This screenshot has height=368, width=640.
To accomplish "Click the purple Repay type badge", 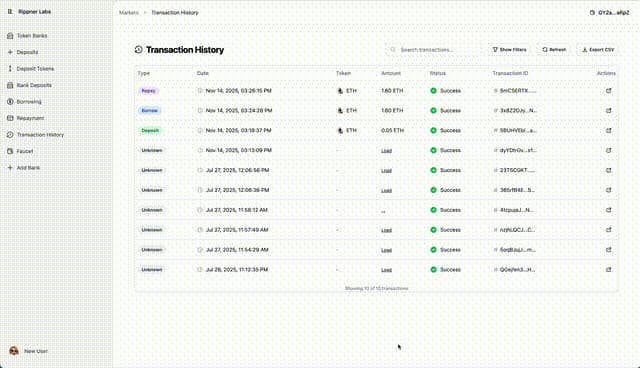I will [x=149, y=91].
